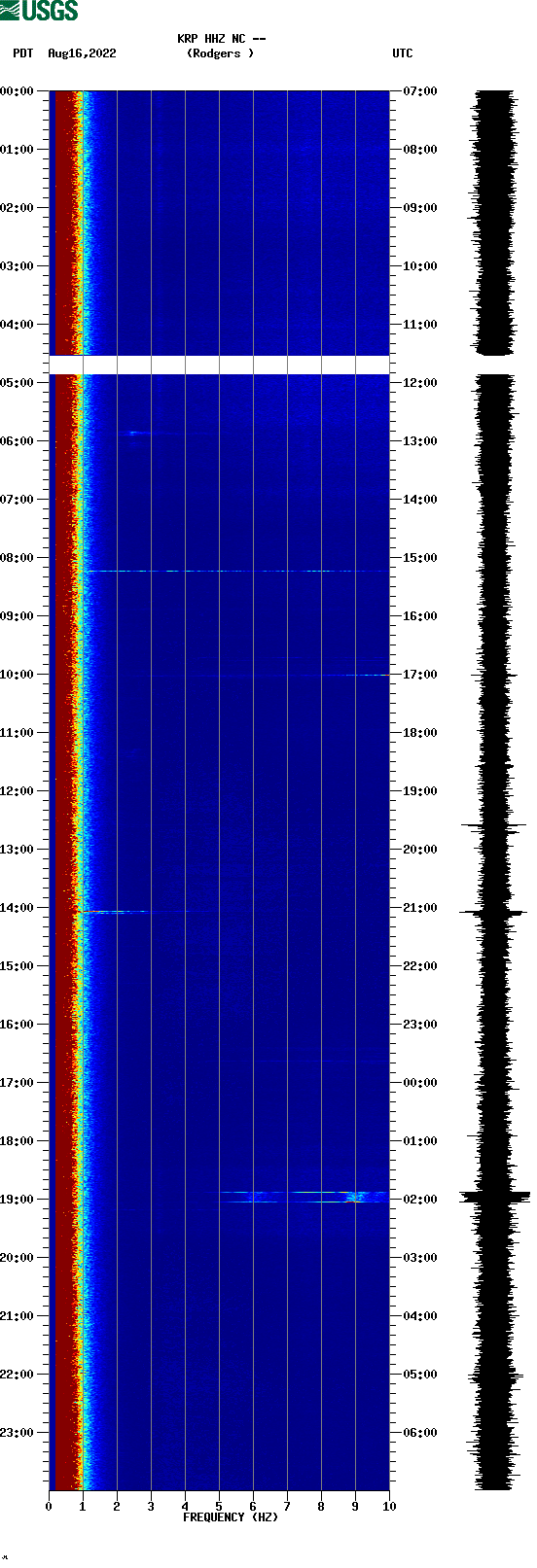Click the 'PDT' timezone label
537x1568 pixels.
click(x=22, y=53)
